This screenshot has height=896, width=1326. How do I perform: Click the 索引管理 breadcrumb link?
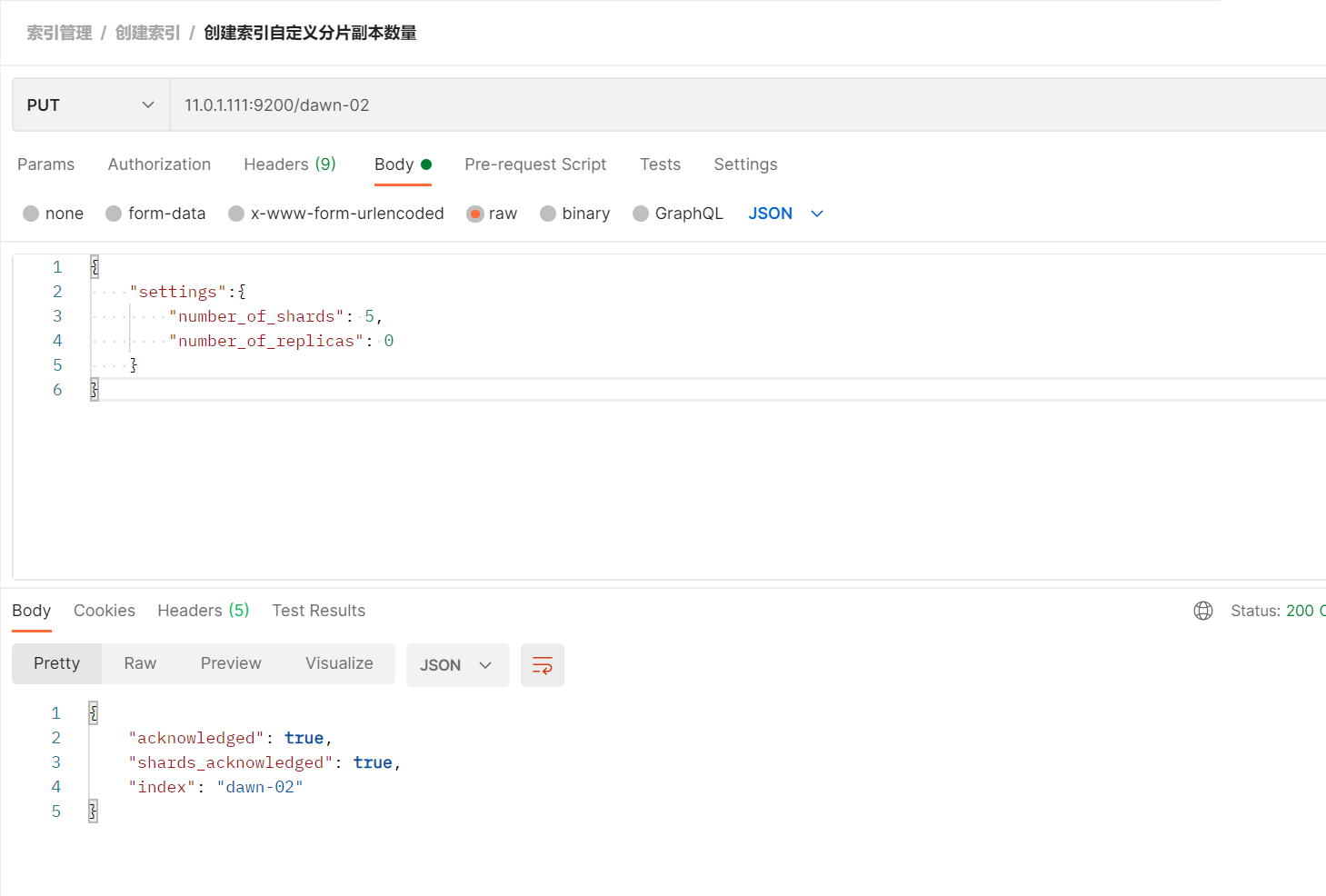click(59, 33)
